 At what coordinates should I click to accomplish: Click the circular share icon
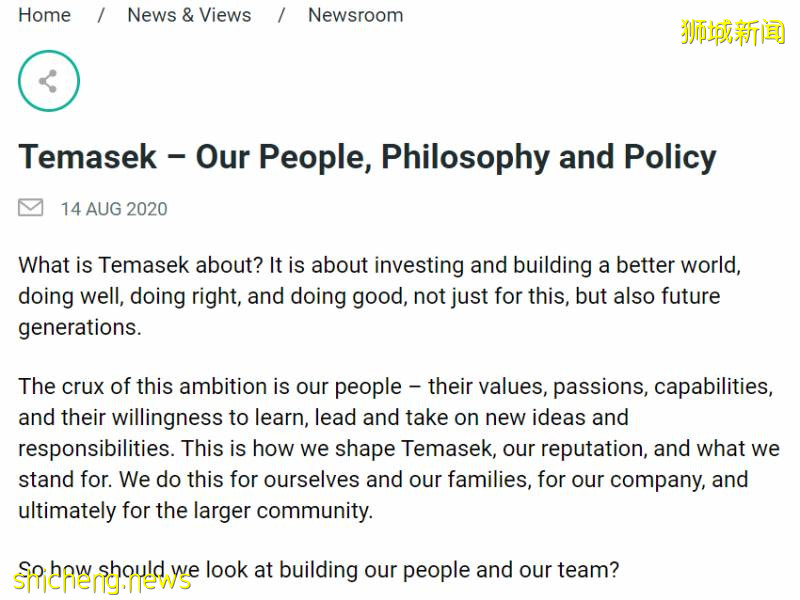click(48, 81)
